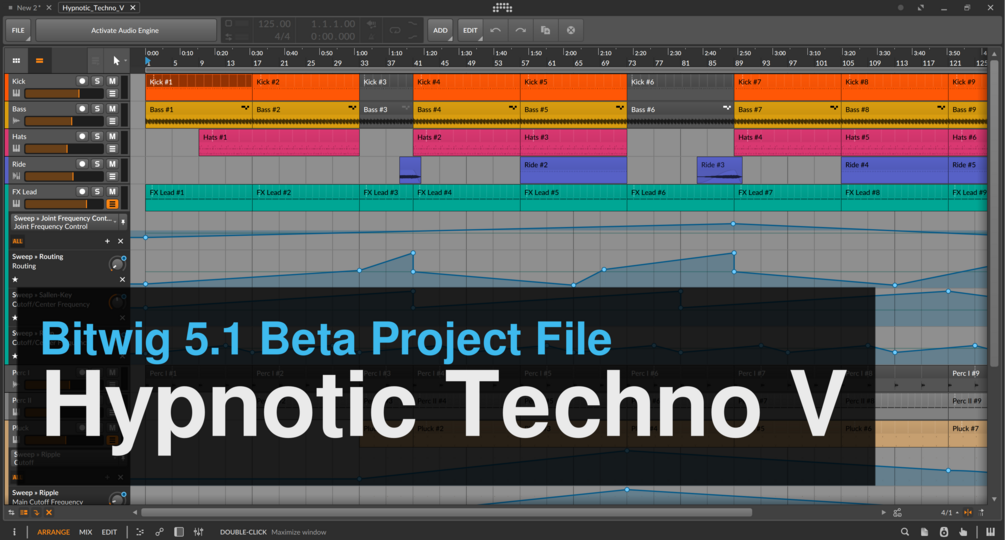Adjust the FX Lead track volume slider

click(x=64, y=204)
